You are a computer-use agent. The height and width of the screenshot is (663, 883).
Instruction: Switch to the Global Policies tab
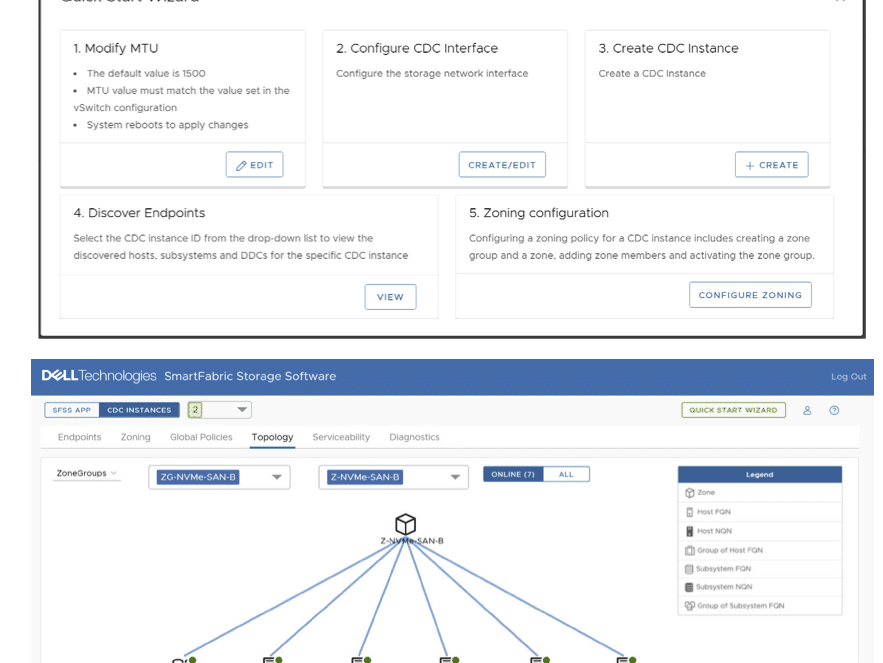click(x=201, y=437)
